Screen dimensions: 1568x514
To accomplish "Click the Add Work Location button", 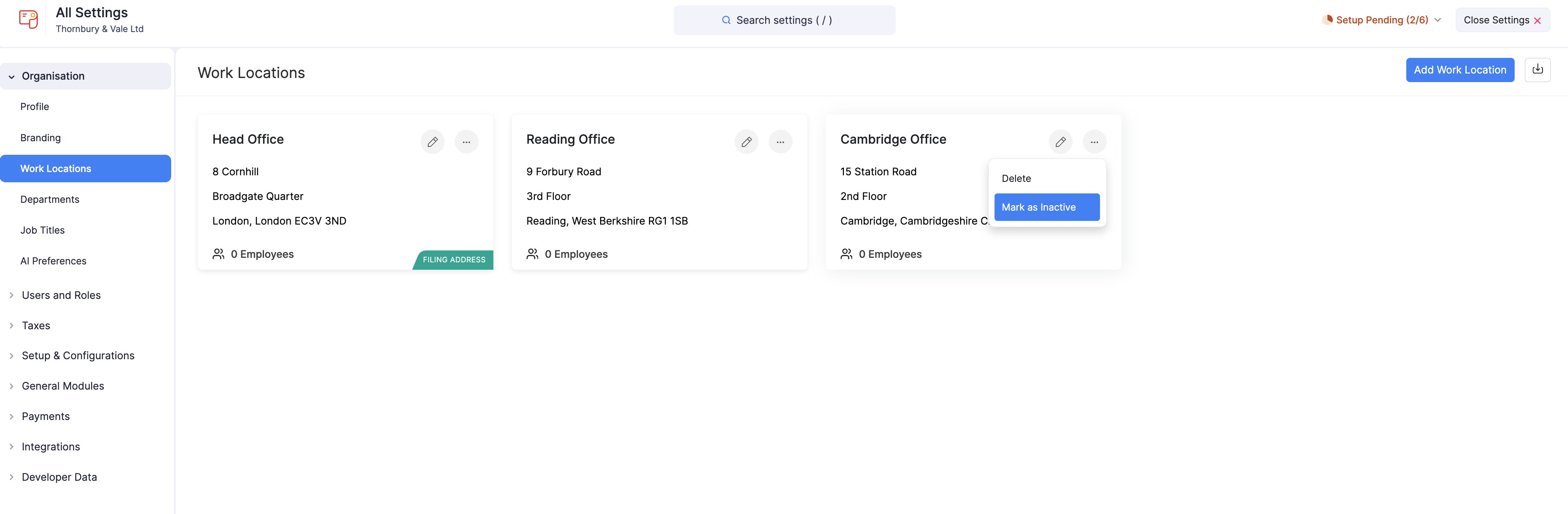I will 1460,70.
